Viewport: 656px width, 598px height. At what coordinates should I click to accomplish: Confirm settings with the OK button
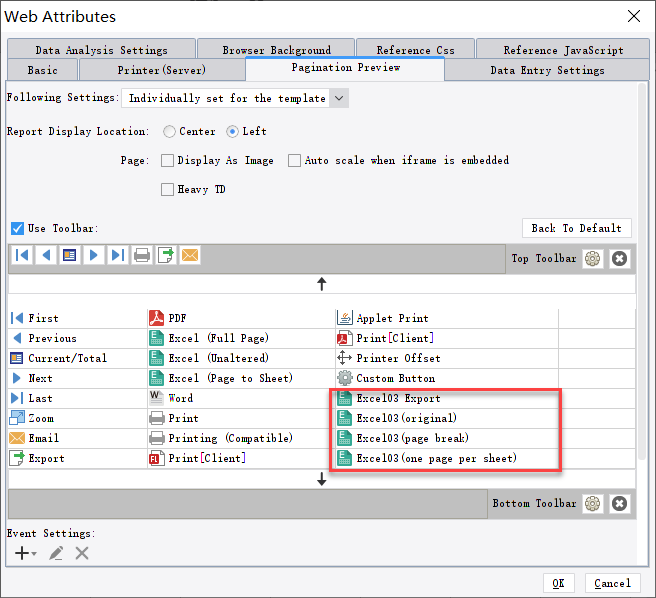pos(558,583)
